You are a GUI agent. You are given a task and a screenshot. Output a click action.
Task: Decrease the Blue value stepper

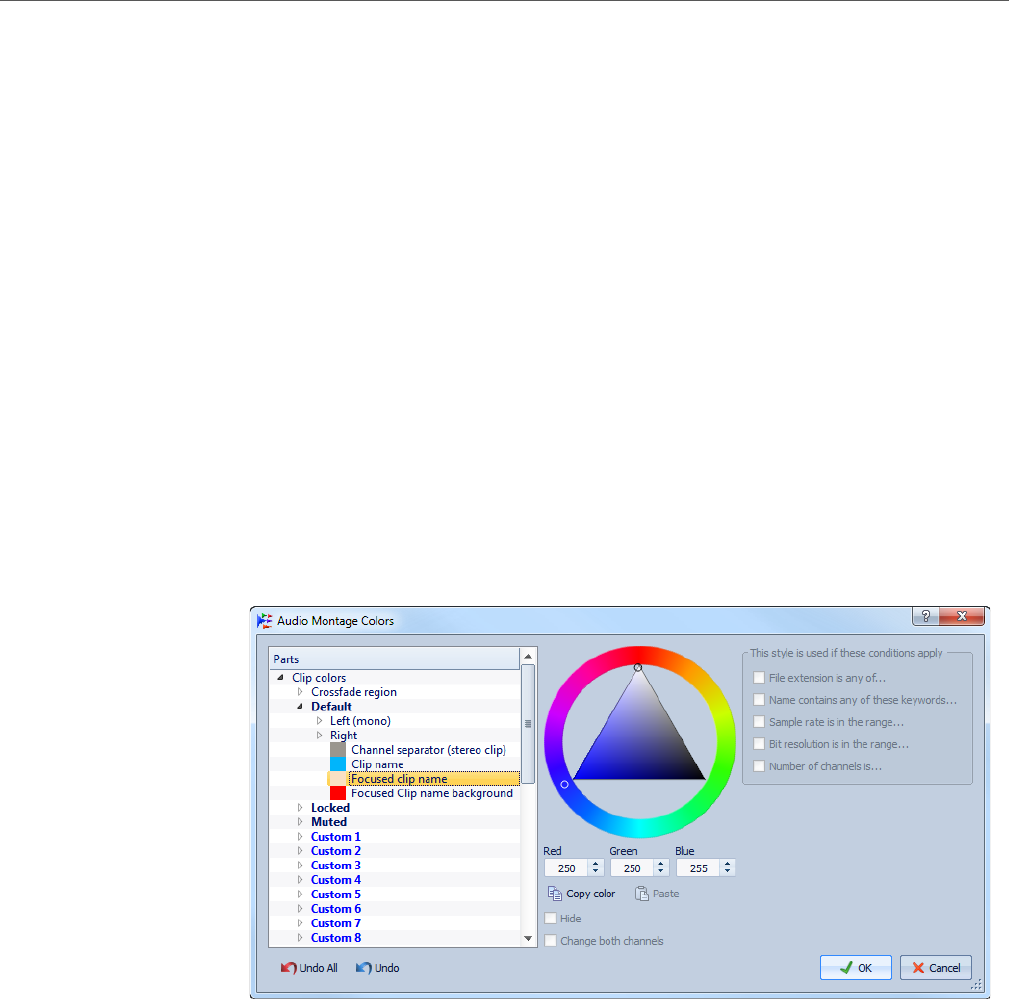[x=727, y=872]
